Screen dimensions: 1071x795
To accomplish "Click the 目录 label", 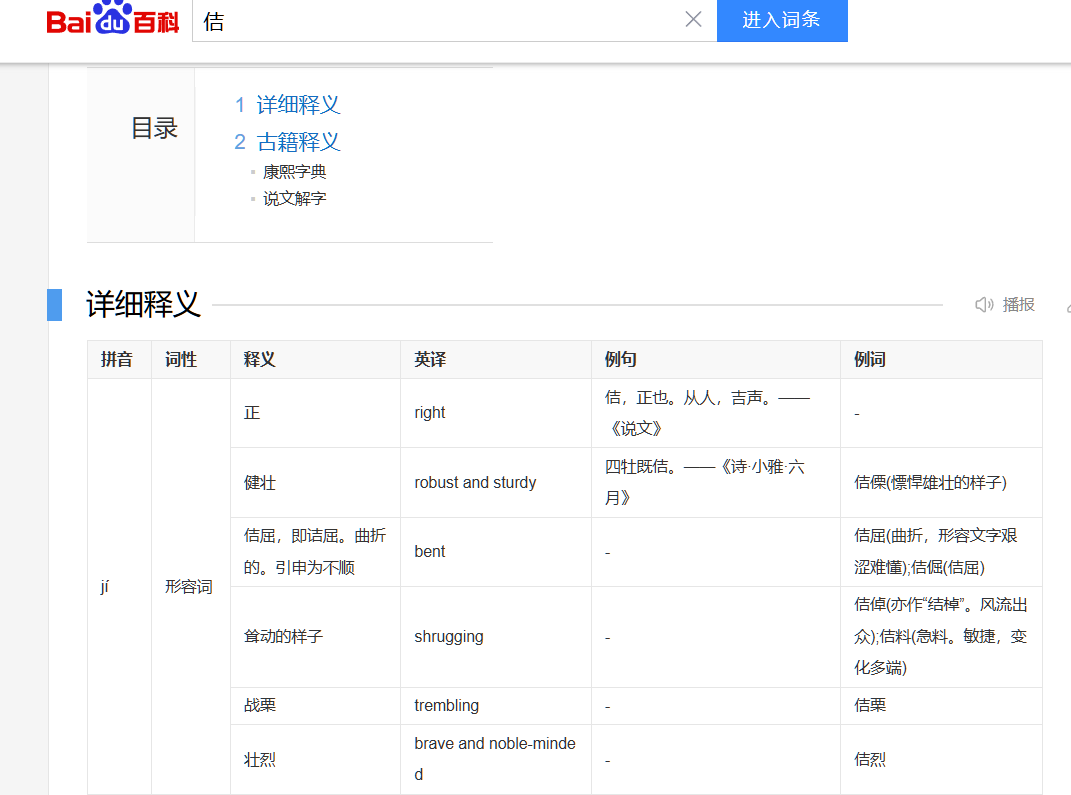I will point(154,128).
